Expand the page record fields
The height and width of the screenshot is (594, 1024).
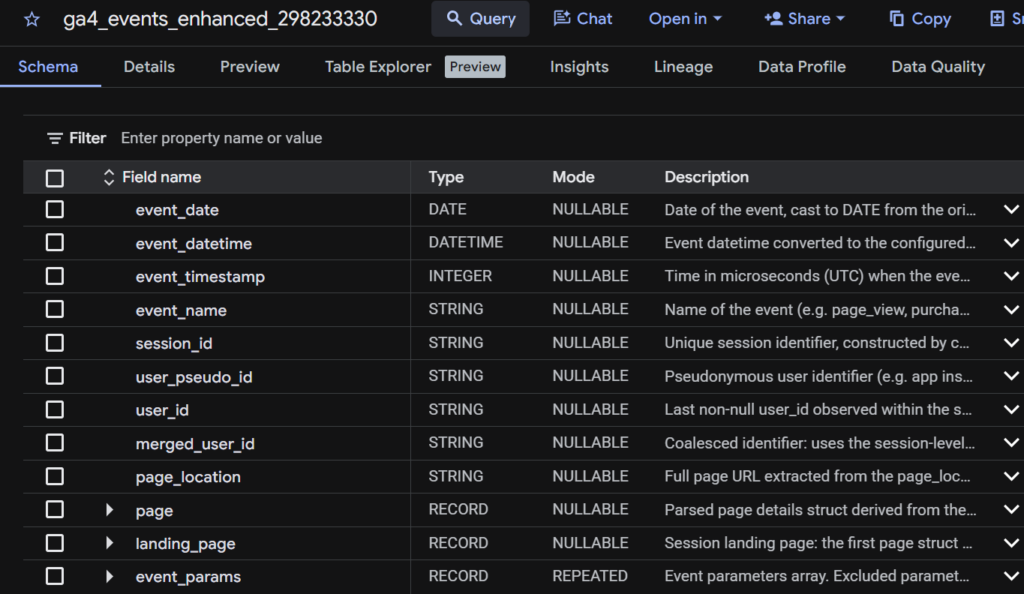(x=109, y=510)
